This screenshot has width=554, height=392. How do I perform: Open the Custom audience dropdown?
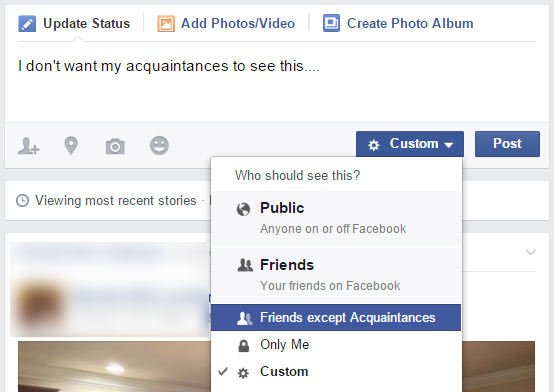tap(410, 144)
